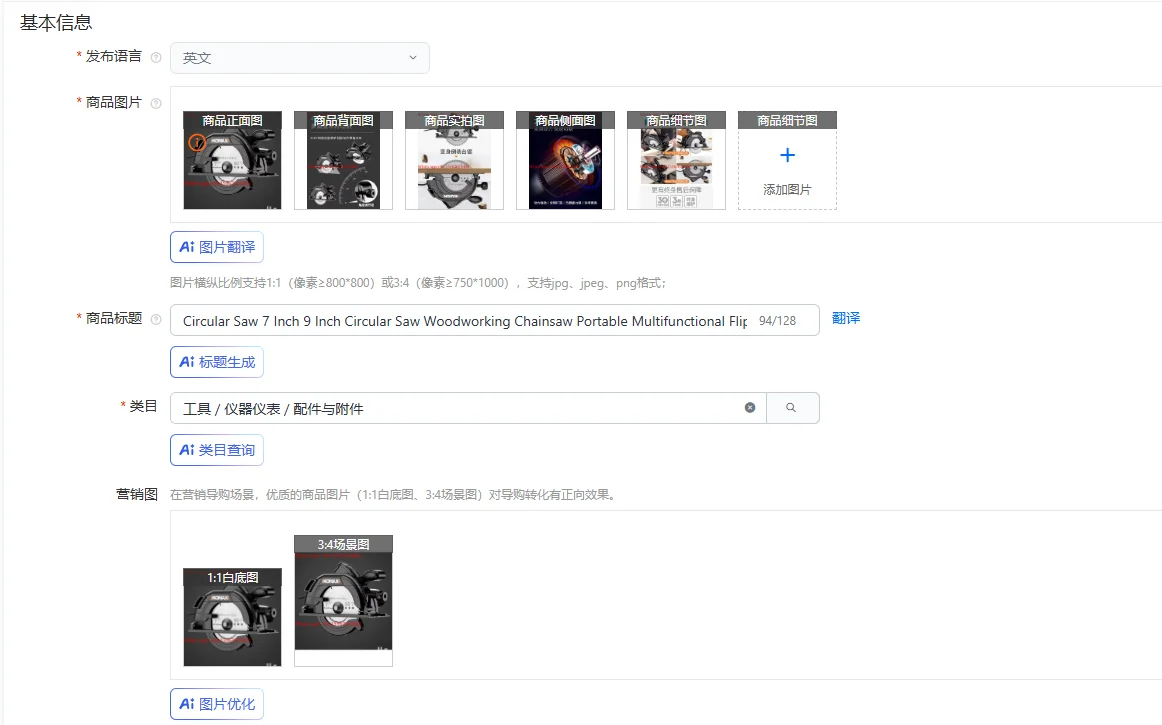Screen dimensions: 1162x725
Task: Click the 类目 category input field
Action: (468, 408)
